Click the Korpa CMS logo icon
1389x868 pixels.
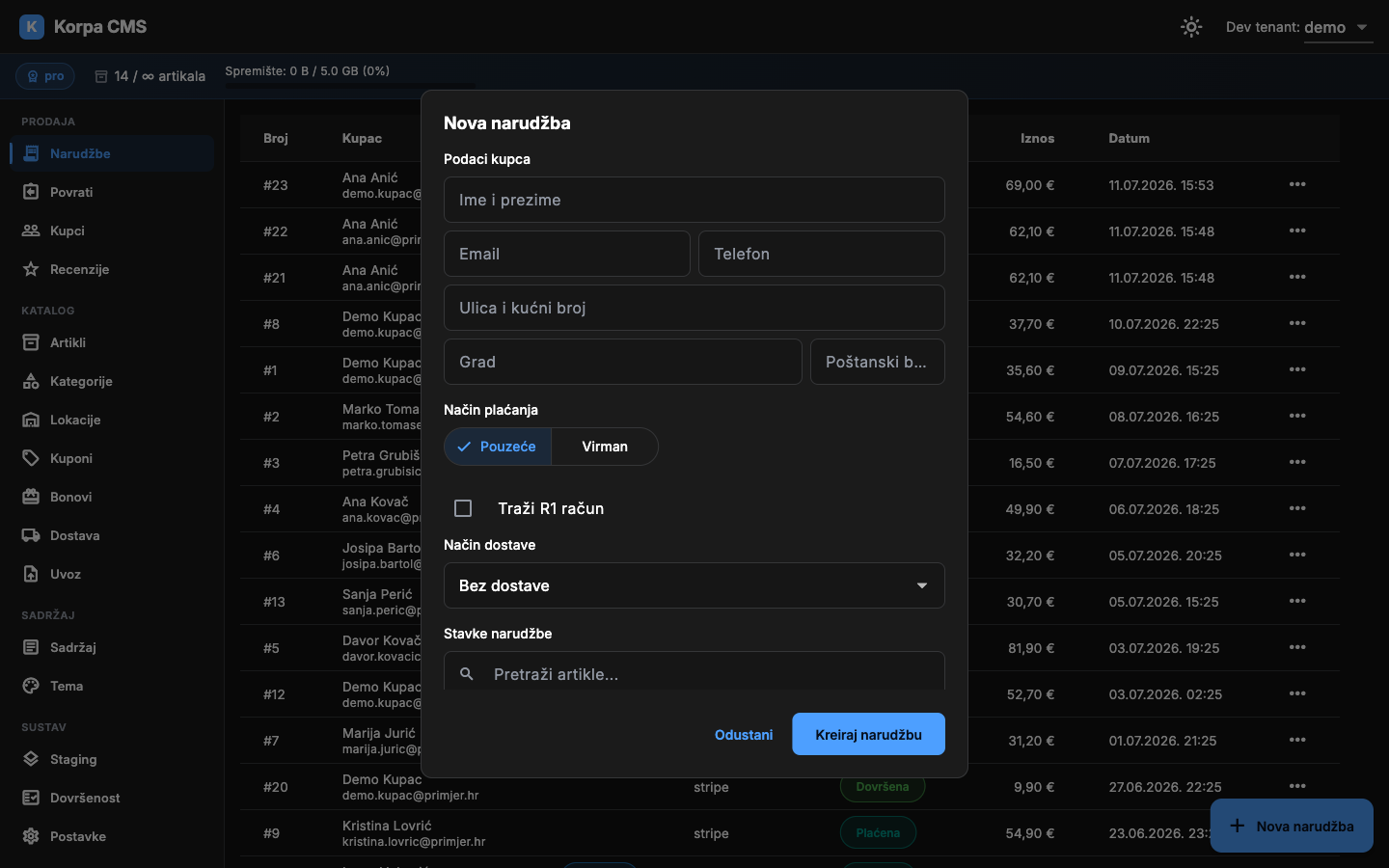[32, 27]
